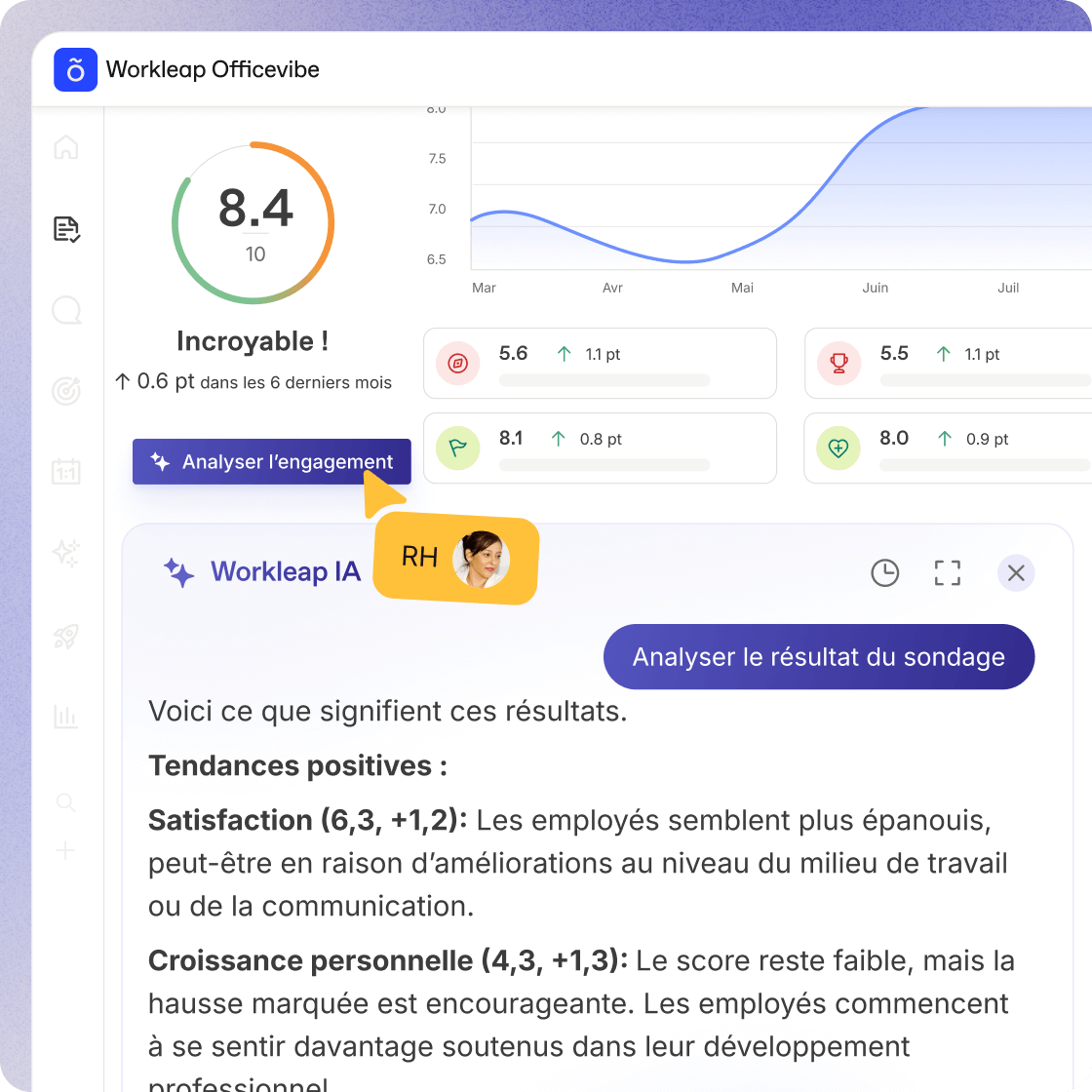Viewport: 1092px width, 1092px height.
Task: Click the 5.6 score value
Action: (513, 353)
